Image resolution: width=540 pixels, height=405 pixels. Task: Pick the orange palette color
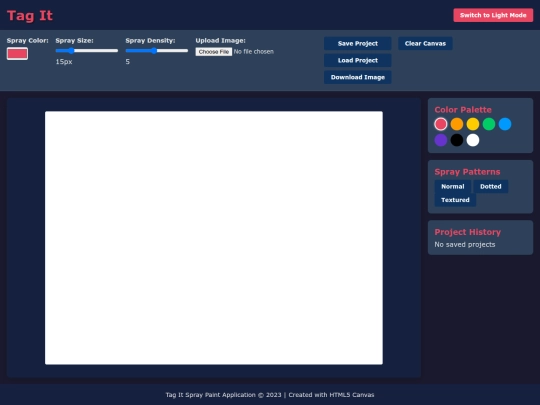pos(457,124)
